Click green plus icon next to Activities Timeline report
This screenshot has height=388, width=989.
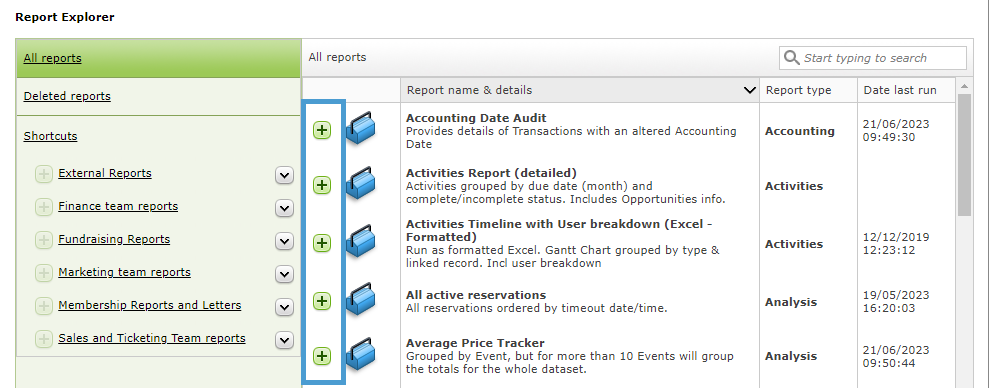coord(322,243)
